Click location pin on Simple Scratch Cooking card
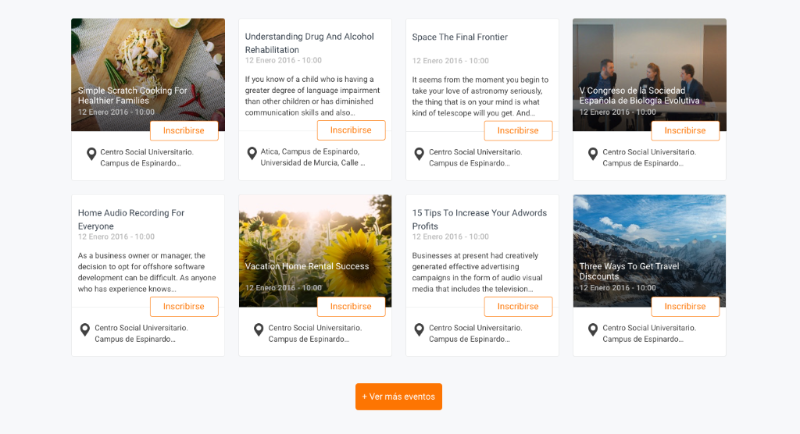 point(85,154)
